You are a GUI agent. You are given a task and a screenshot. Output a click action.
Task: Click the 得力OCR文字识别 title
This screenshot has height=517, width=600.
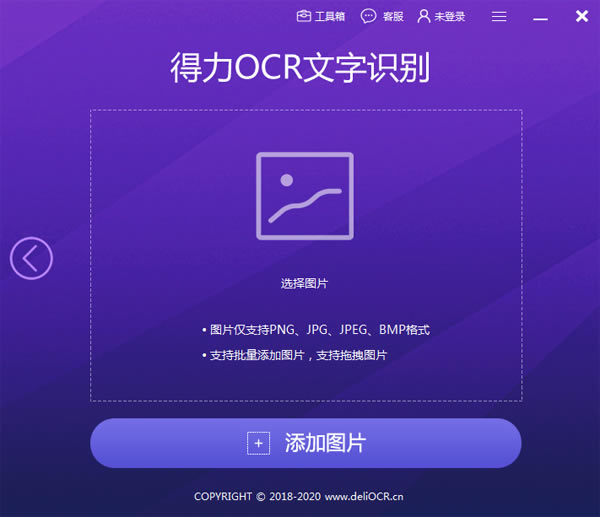(300, 68)
